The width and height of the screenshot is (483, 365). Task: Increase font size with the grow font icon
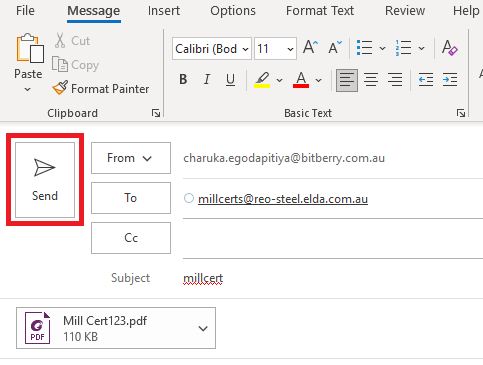tap(310, 47)
